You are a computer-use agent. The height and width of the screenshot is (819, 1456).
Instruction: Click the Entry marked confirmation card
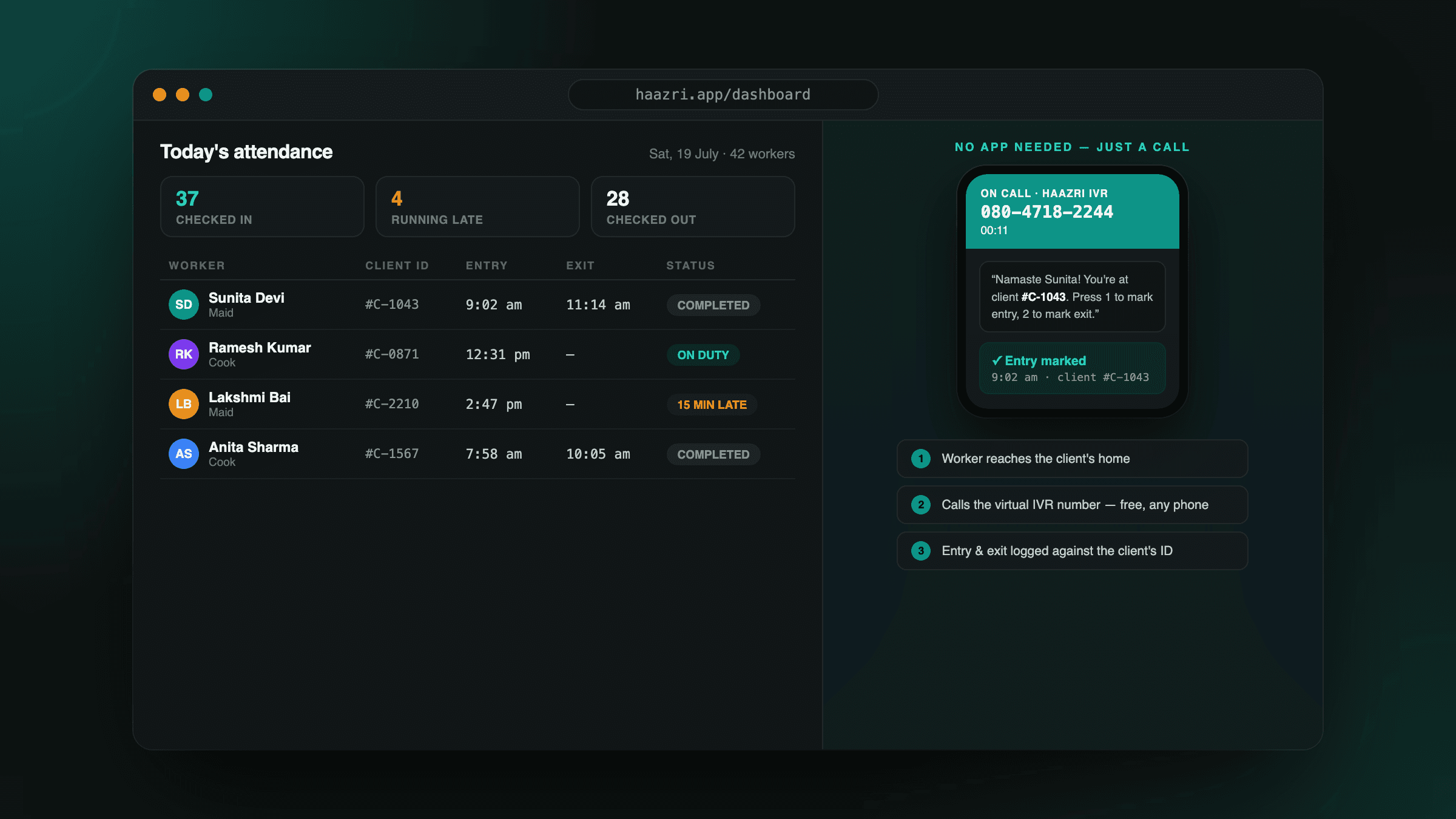coord(1072,368)
